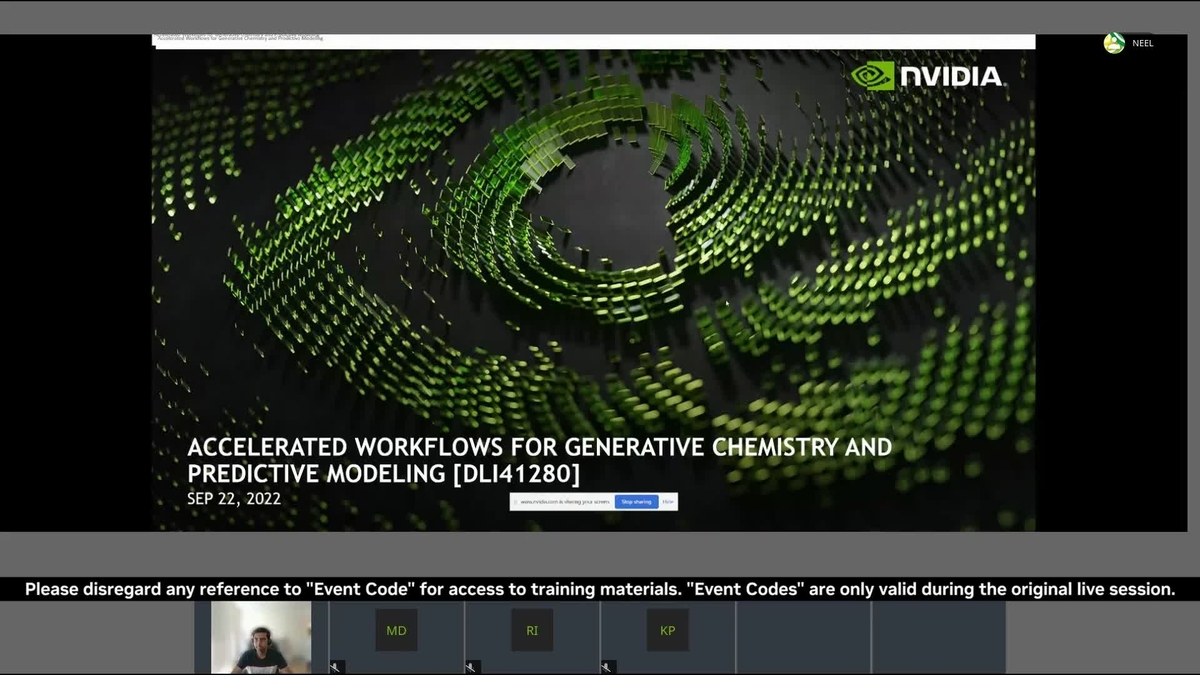Click the sharing-your-screen notification text
The image size is (1200, 675).
564,502
